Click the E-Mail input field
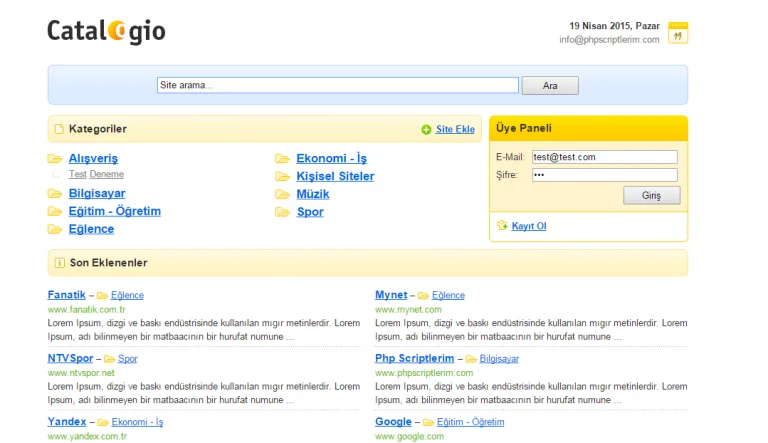Viewport: 768px width, 443px height. 605,157
